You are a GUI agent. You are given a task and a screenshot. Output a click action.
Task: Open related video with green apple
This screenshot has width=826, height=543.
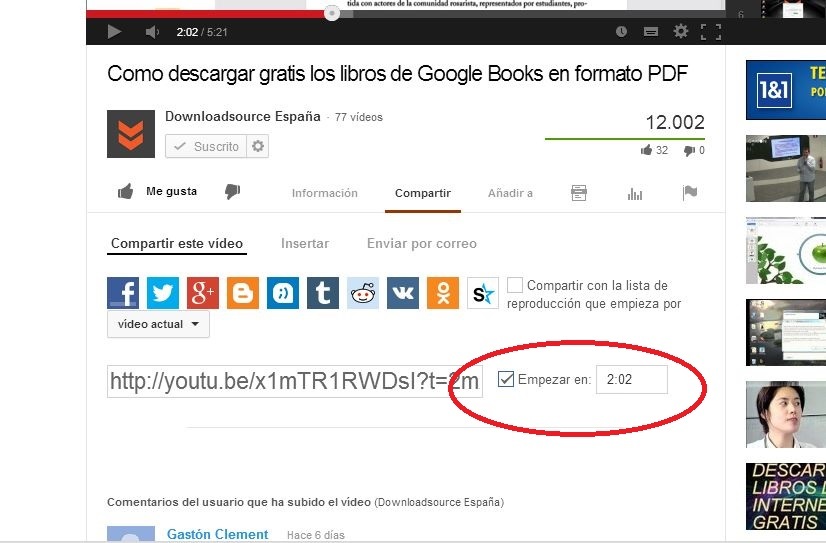pyautogui.click(x=786, y=251)
